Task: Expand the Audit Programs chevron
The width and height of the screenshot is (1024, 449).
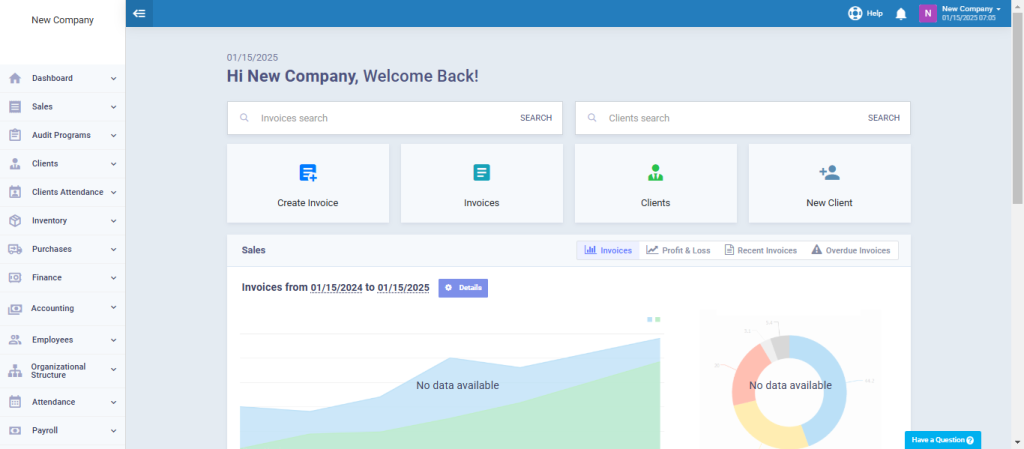Action: [x=114, y=136]
